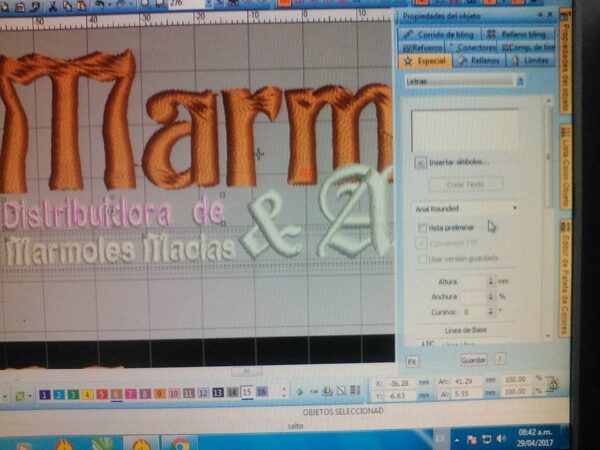Select color swatch 1
This screenshot has height=450, width=600.
point(45,395)
